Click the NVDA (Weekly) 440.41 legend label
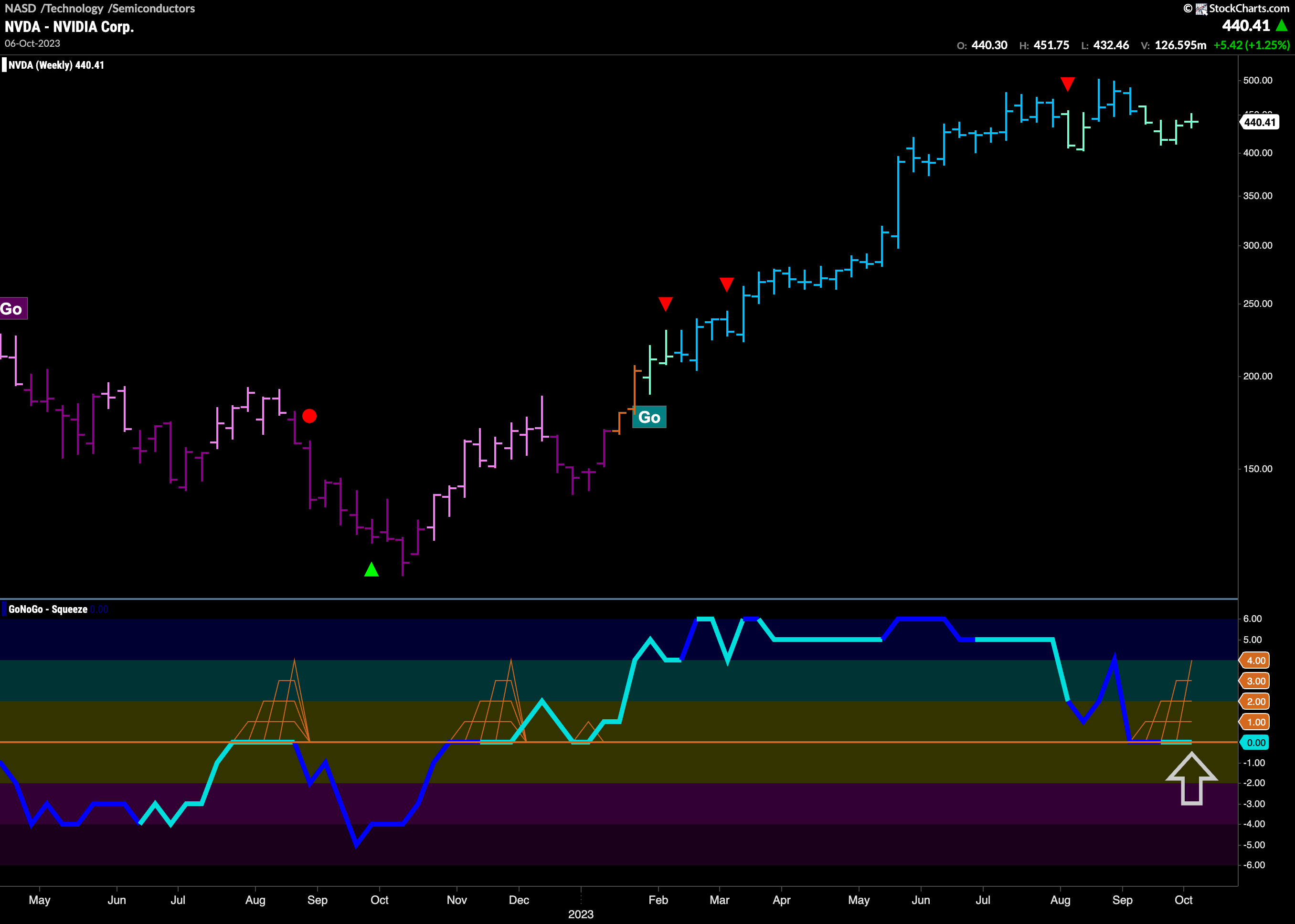Viewport: 1295px width, 924px height. click(56, 65)
